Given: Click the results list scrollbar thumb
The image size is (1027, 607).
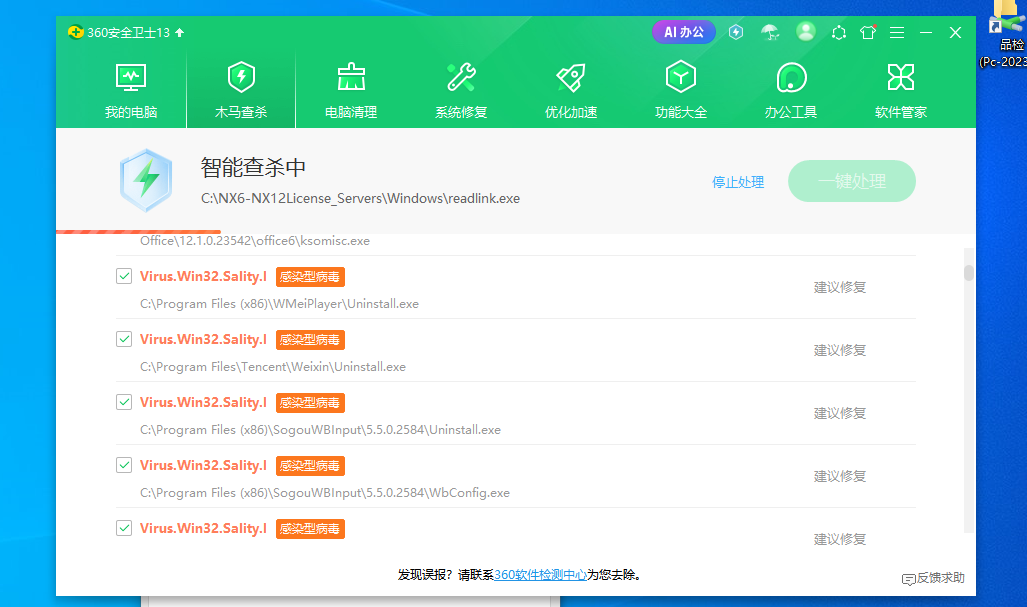Looking at the screenshot, I should point(969,272).
